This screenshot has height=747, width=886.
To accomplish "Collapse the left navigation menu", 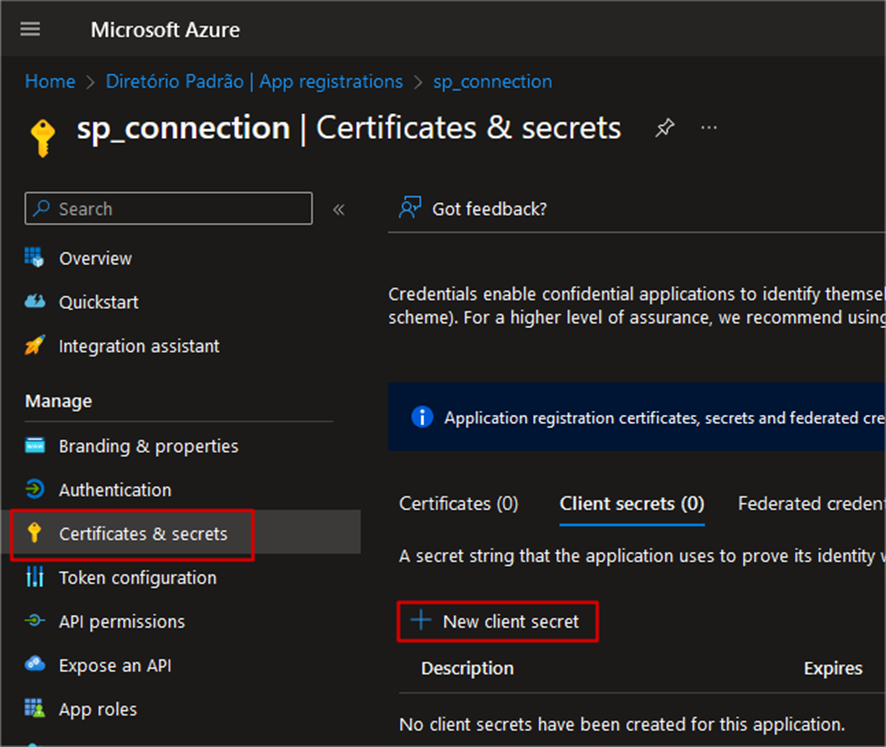I will (x=339, y=210).
